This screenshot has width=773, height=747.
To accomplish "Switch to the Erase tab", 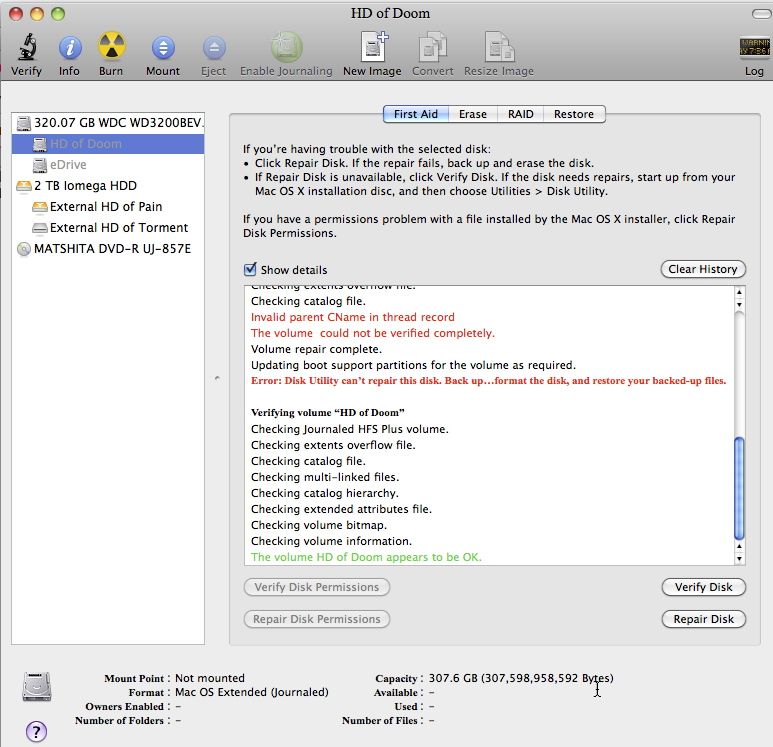I will click(473, 114).
